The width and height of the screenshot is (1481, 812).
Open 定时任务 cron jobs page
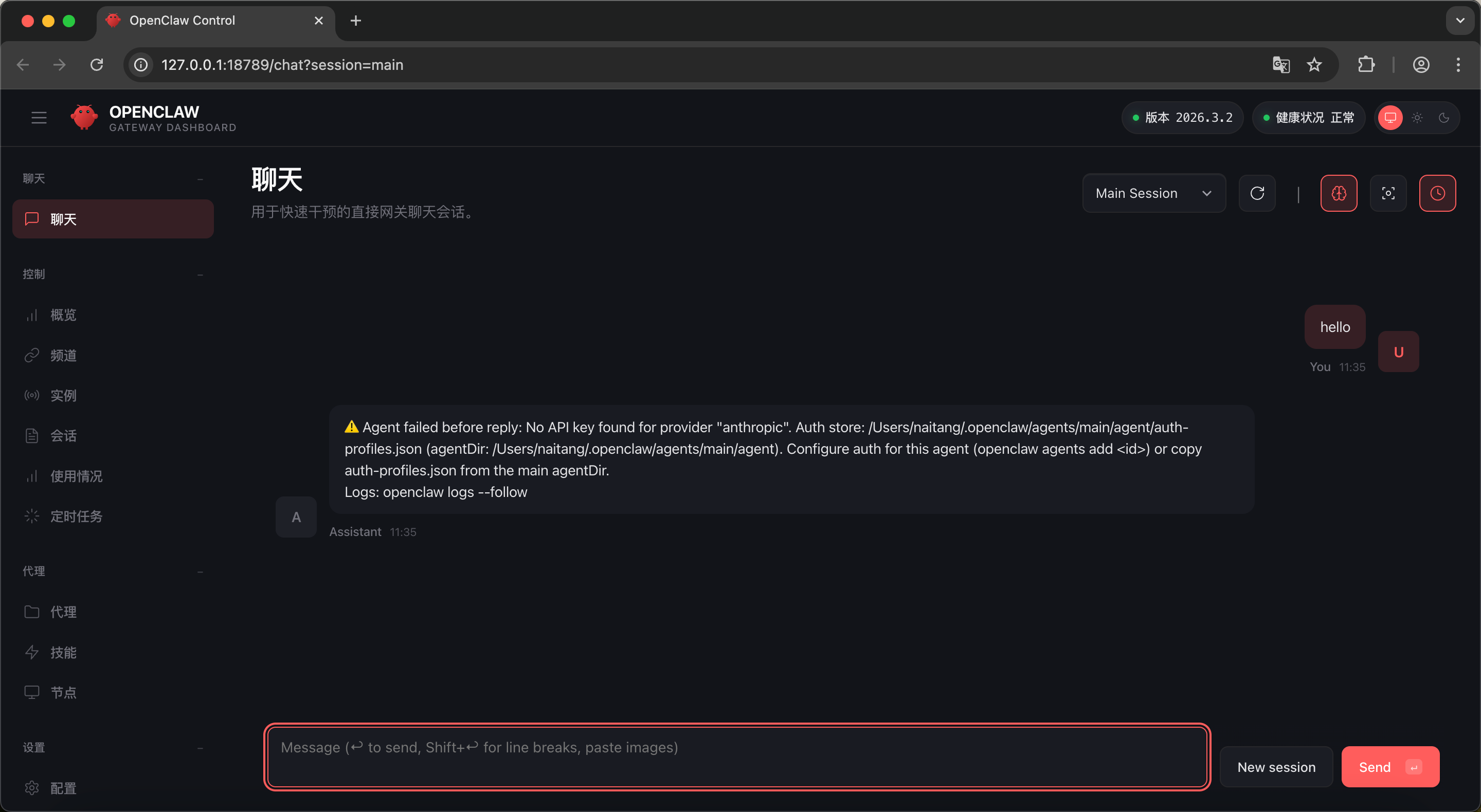(76, 516)
